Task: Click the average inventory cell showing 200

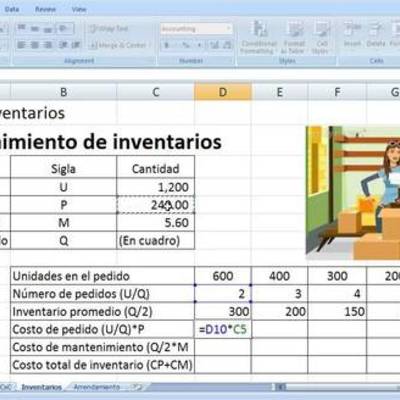Action: (x=280, y=312)
